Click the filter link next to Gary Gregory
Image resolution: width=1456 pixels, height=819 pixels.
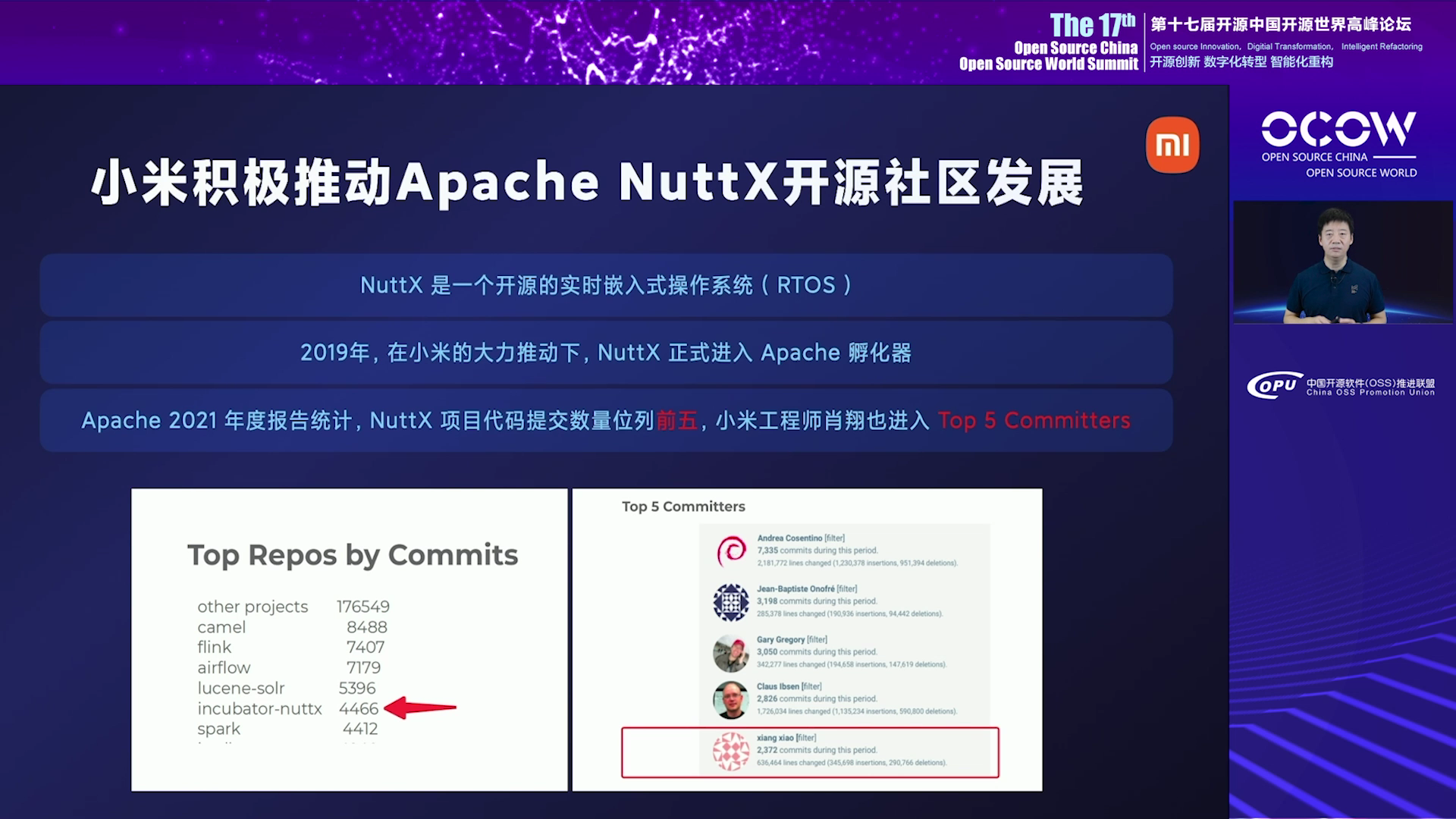coord(817,640)
